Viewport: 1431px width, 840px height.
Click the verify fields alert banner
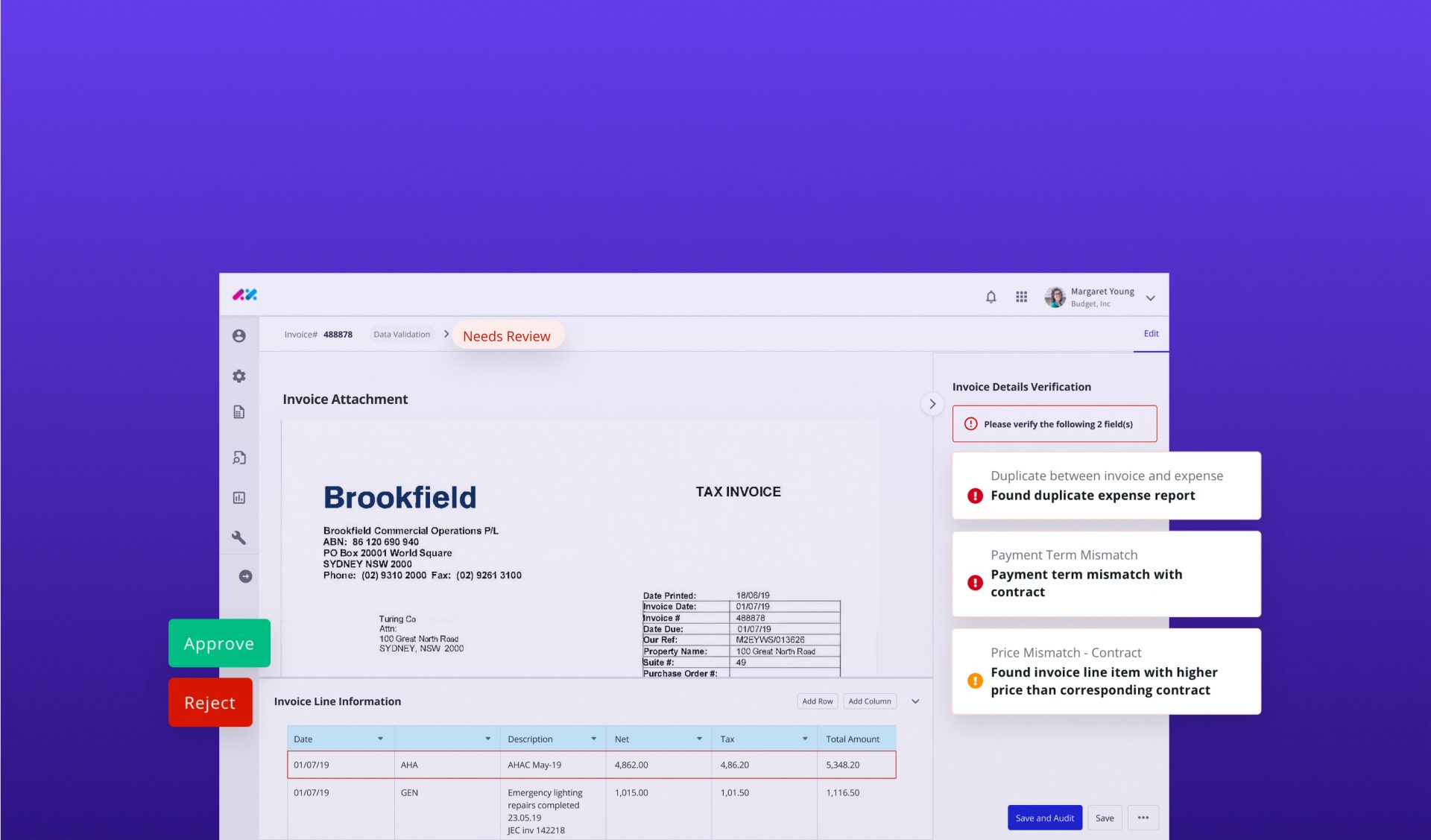1055,424
